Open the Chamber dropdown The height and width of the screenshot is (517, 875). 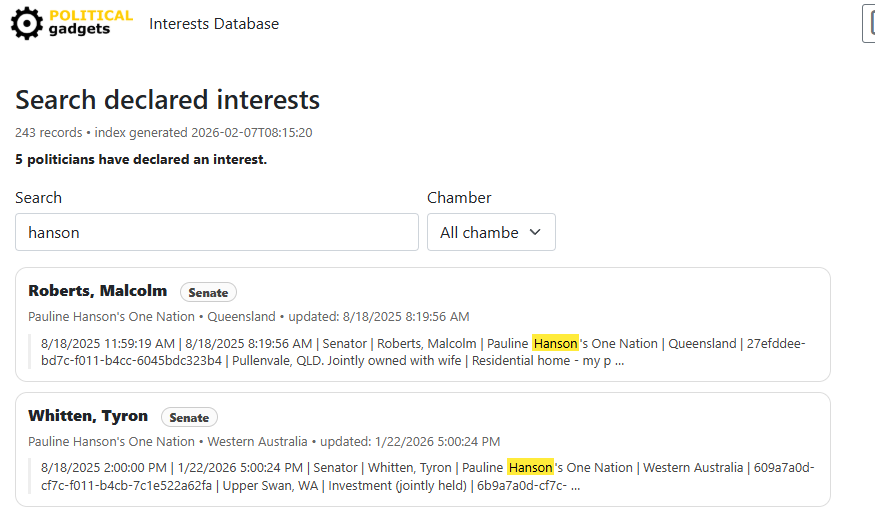[491, 232]
